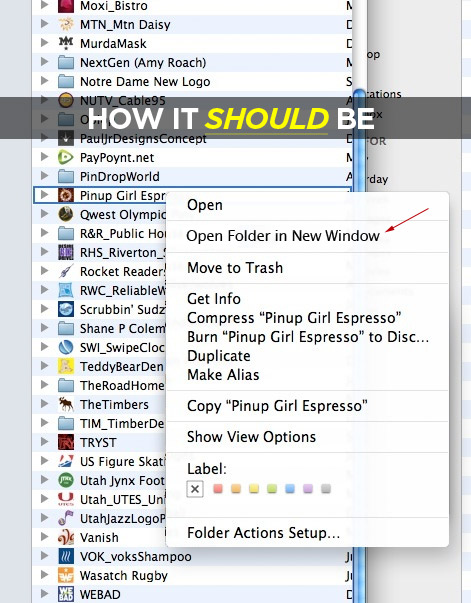Expand the TRYST folder triangle
471x603 pixels.
45,442
